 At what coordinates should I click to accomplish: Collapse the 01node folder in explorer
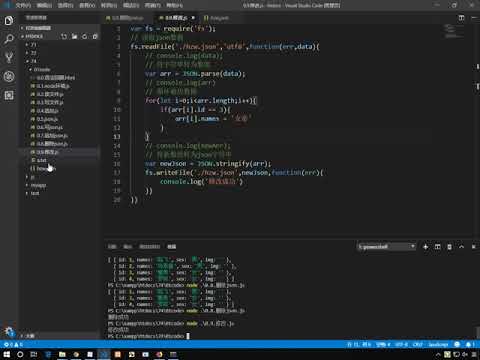point(41,69)
